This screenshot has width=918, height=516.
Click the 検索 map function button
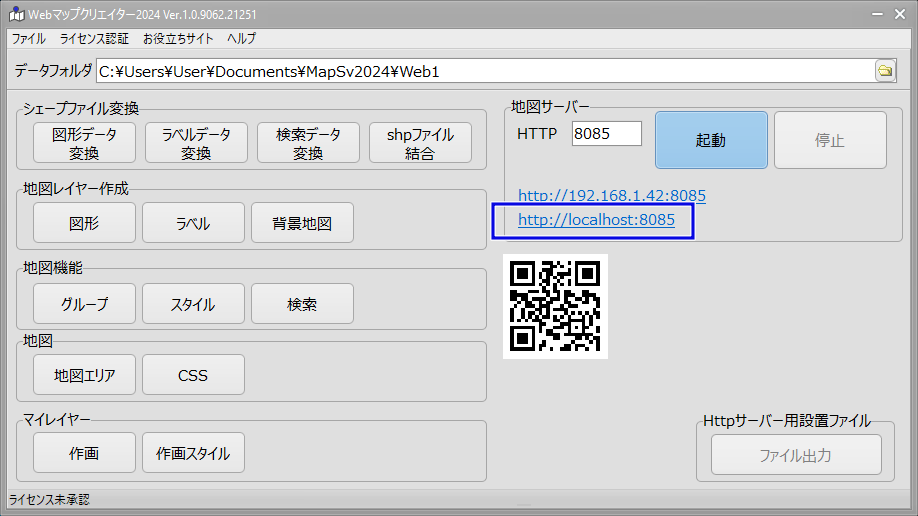(302, 303)
